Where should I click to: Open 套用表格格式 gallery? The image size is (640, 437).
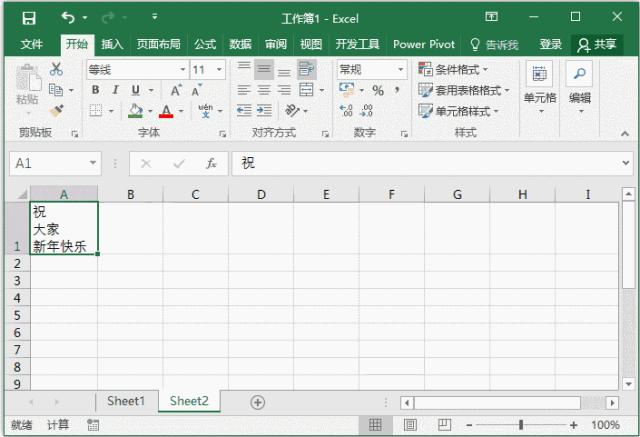click(x=464, y=90)
